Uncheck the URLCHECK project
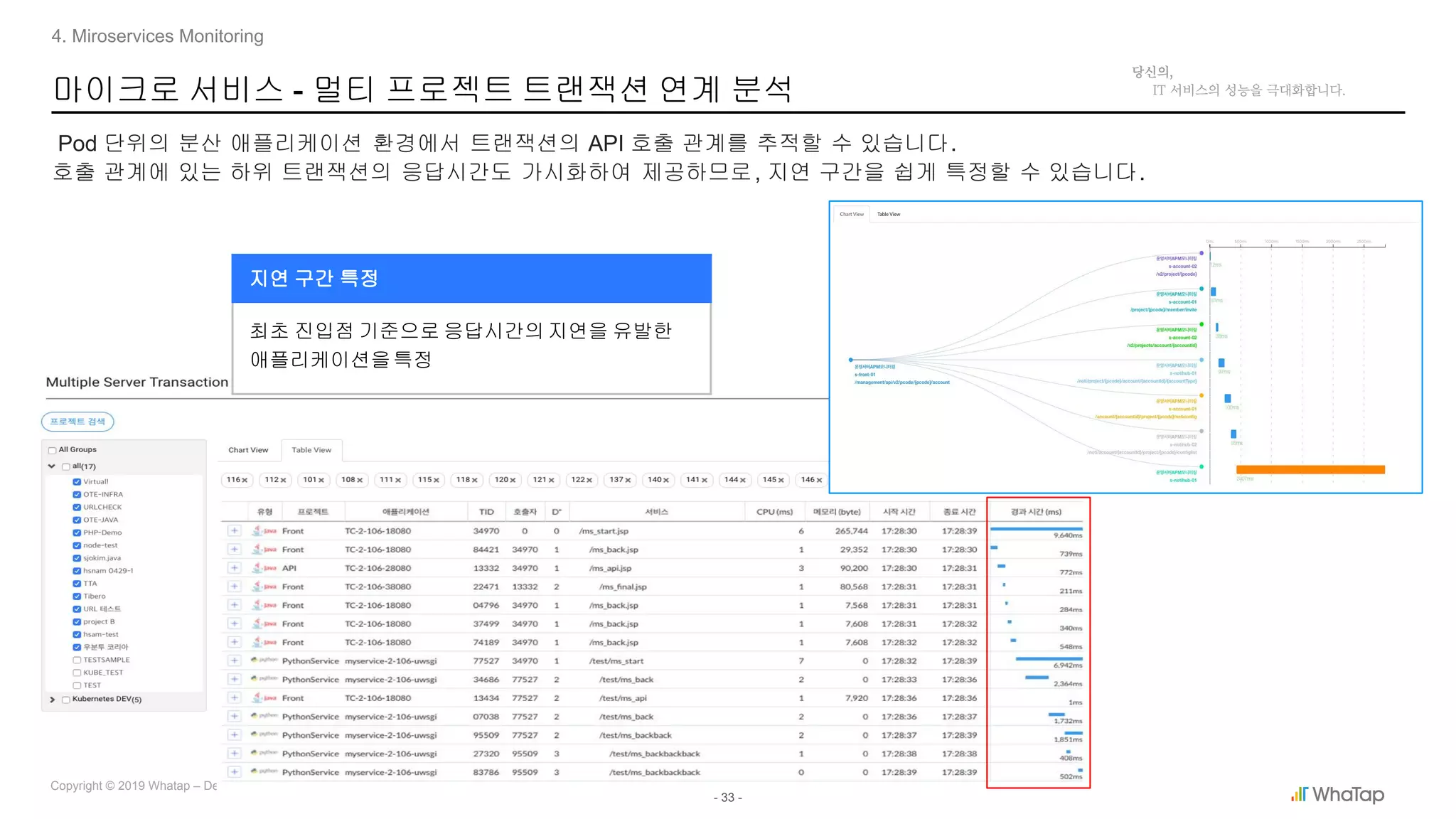 tap(77, 507)
